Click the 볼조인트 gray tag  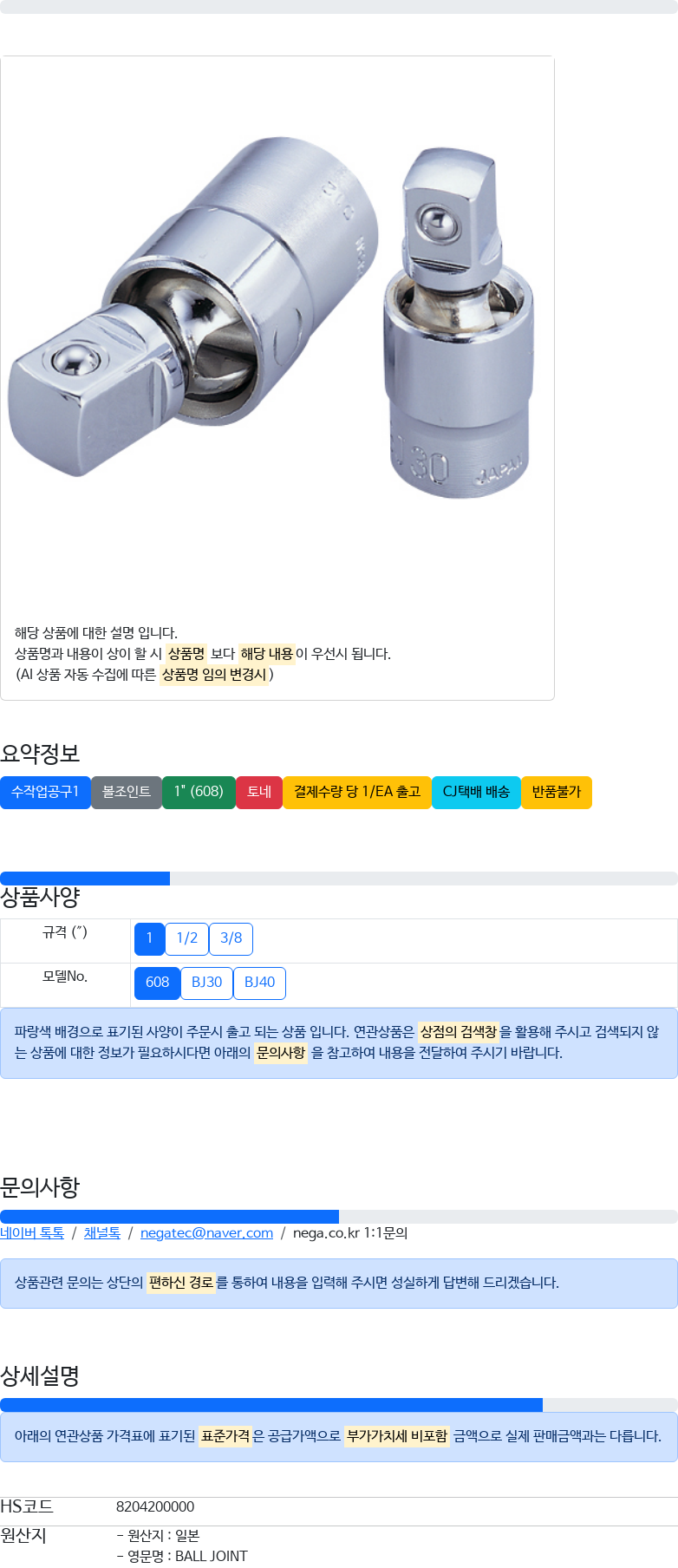pyautogui.click(x=127, y=792)
